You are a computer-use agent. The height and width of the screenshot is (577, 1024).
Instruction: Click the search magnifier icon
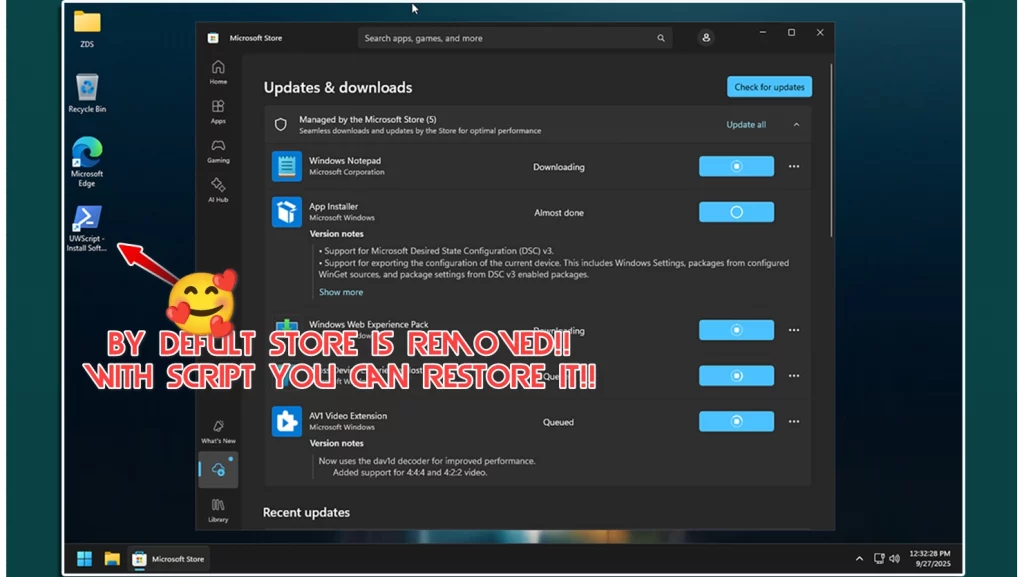pyautogui.click(x=661, y=38)
